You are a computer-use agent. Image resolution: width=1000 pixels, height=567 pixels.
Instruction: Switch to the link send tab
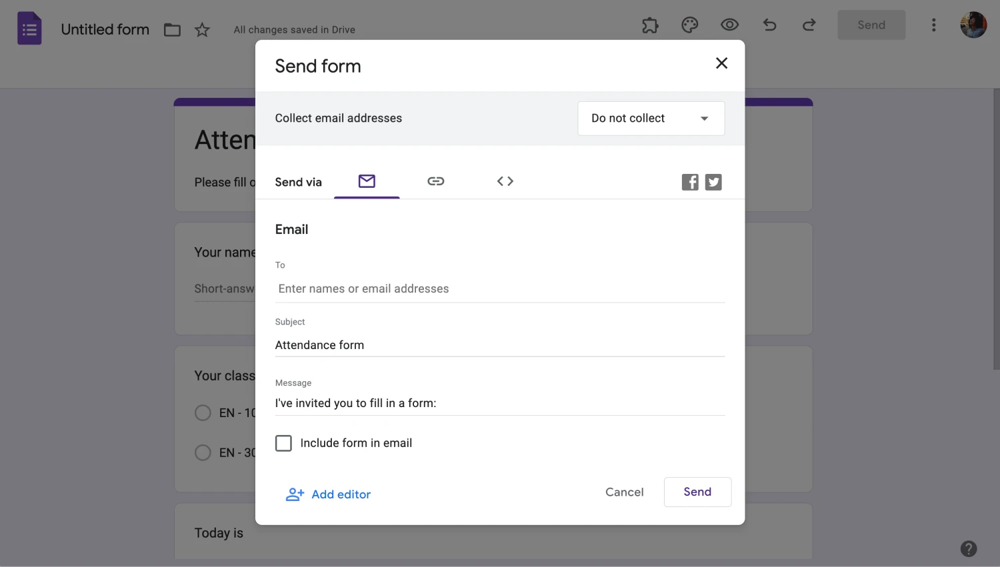tap(436, 181)
